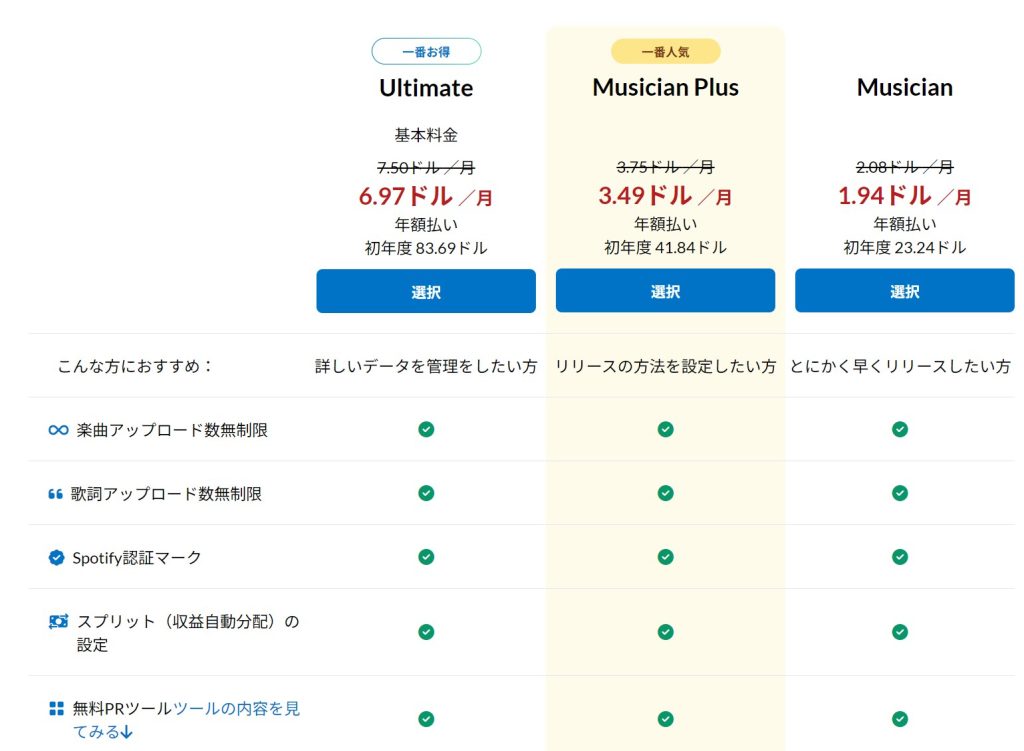Choose the Musician plan via 選択 button
Screen dimensions: 1024x751
tap(904, 291)
